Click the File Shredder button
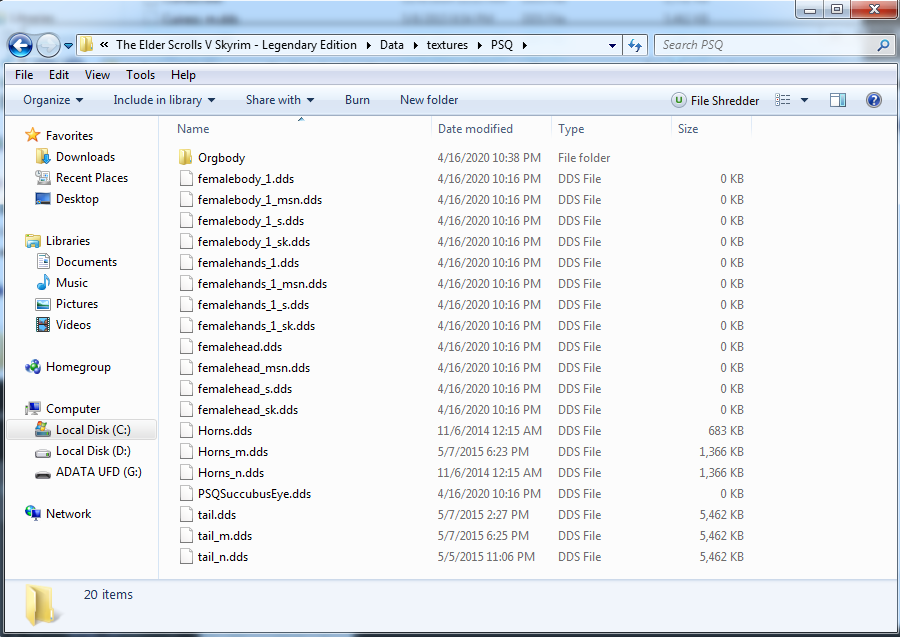Viewport: 900px width, 637px height. (716, 100)
